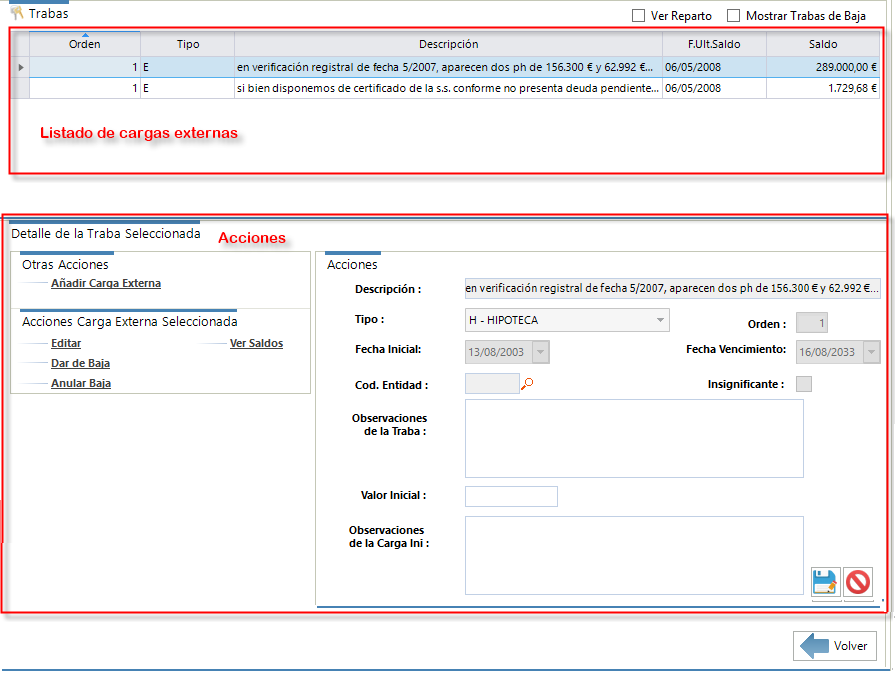Enable the Ver Reparto checkbox

point(638,16)
